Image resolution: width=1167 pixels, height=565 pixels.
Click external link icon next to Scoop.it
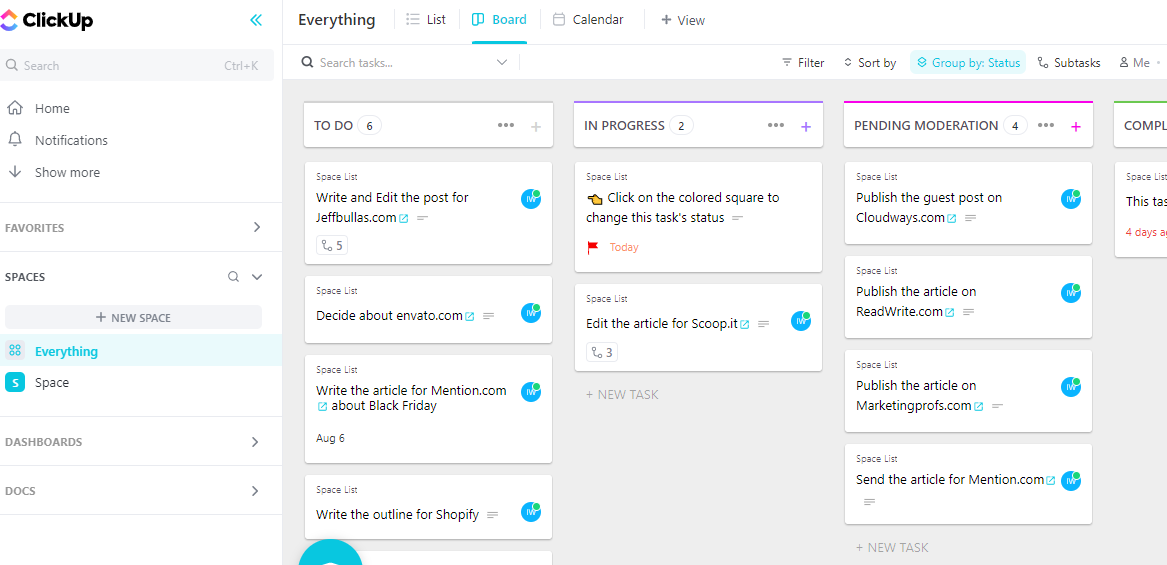point(744,325)
